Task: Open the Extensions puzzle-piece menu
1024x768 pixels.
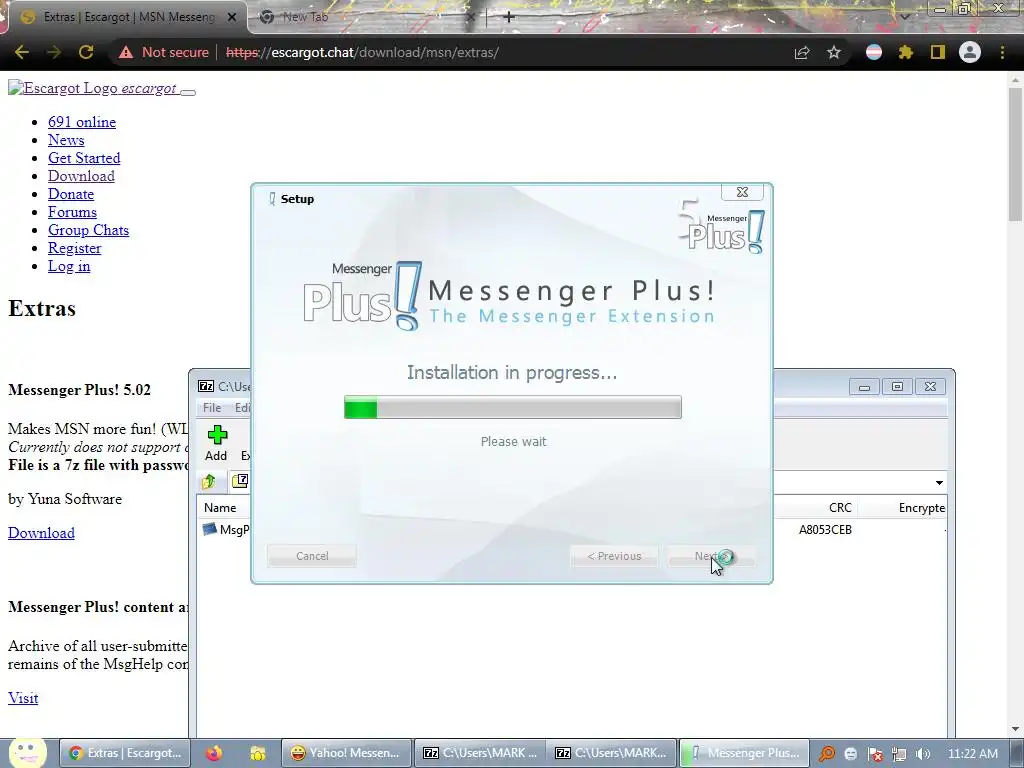Action: click(905, 52)
